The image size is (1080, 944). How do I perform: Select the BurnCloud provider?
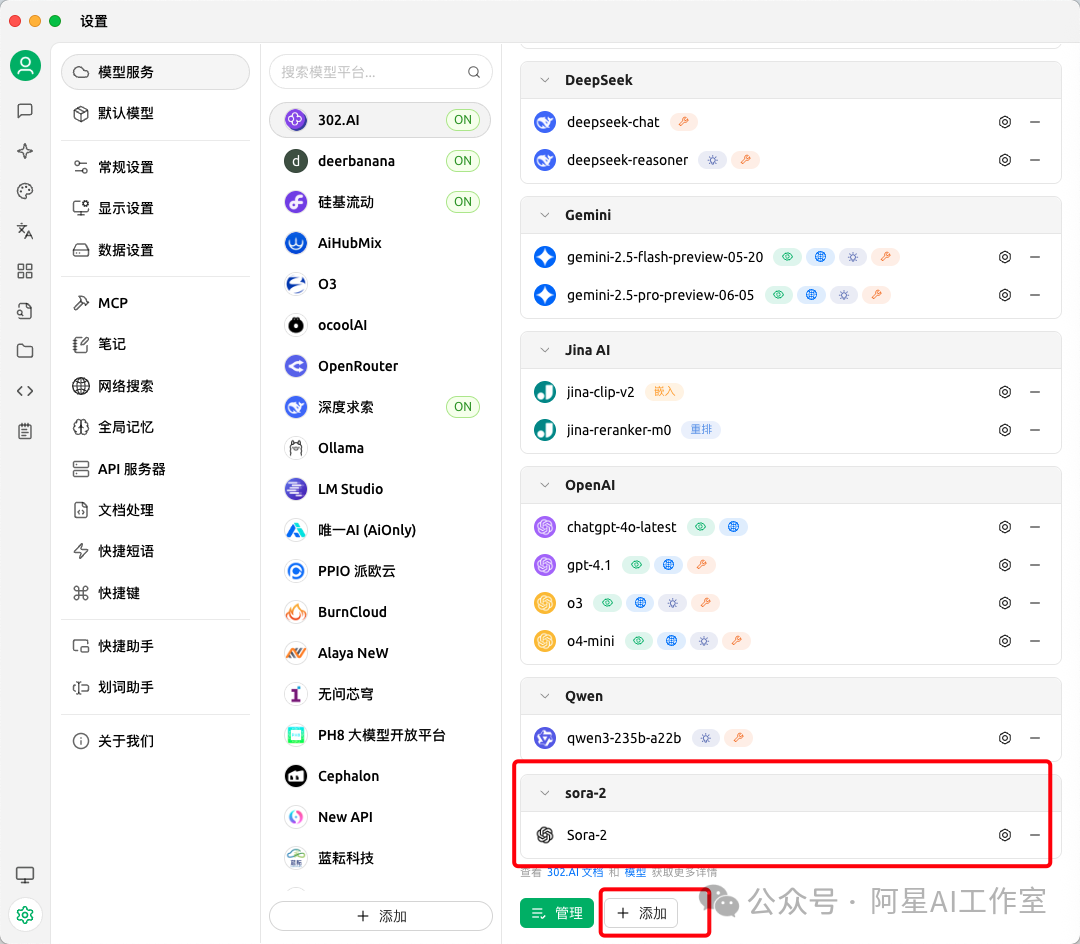(380, 611)
